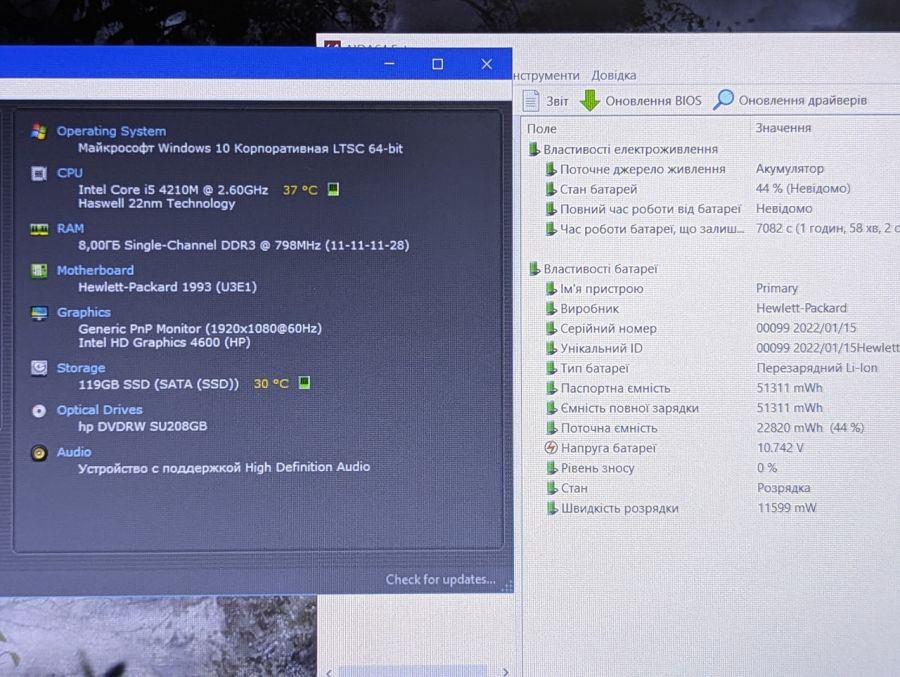Maximize the Speccy window

[x=437, y=64]
